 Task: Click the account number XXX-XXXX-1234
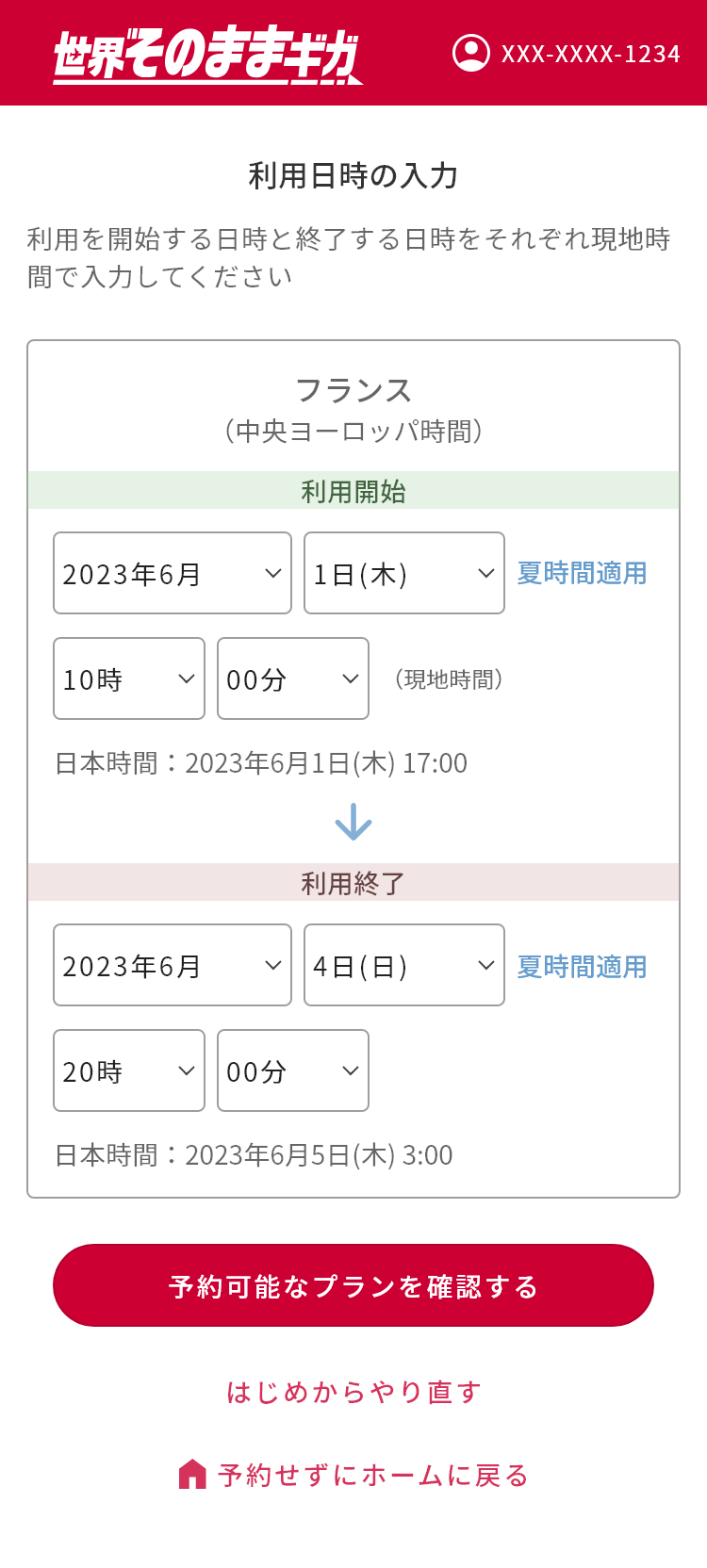pos(590,54)
